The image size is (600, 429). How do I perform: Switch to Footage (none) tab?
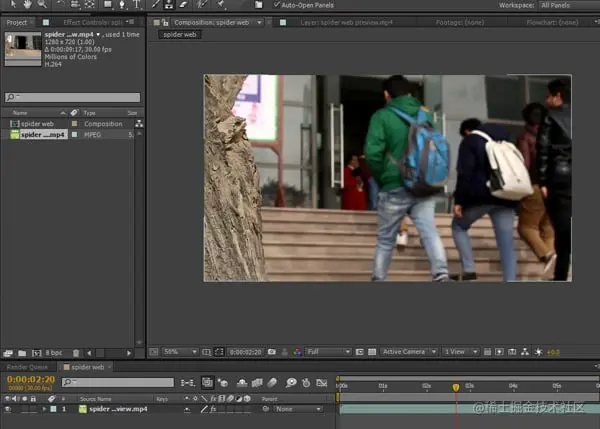(x=460, y=23)
